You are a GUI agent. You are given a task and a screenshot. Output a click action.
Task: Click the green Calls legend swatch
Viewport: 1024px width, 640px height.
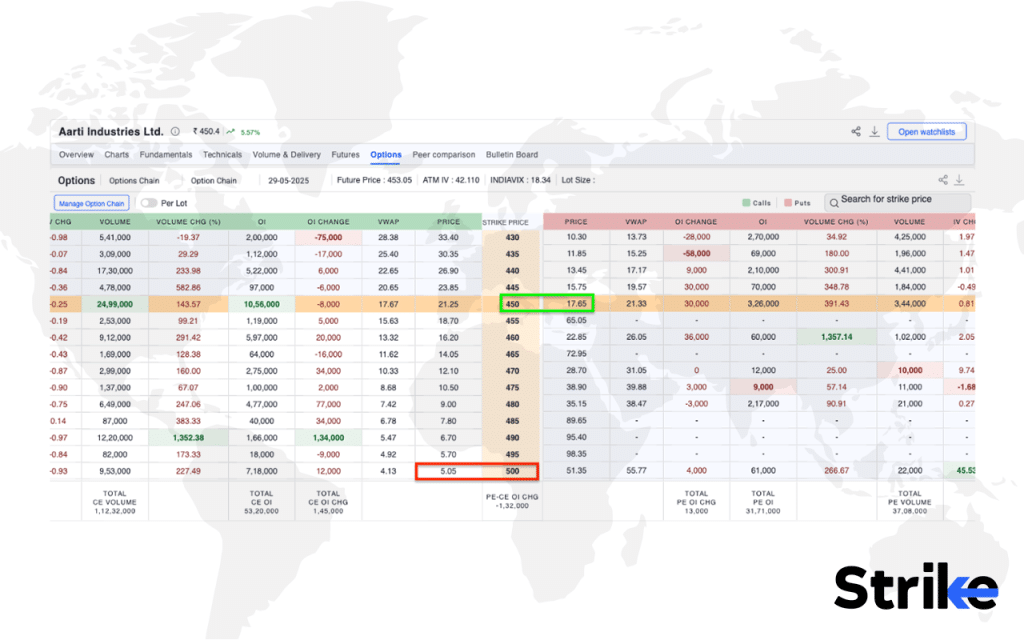coord(746,203)
